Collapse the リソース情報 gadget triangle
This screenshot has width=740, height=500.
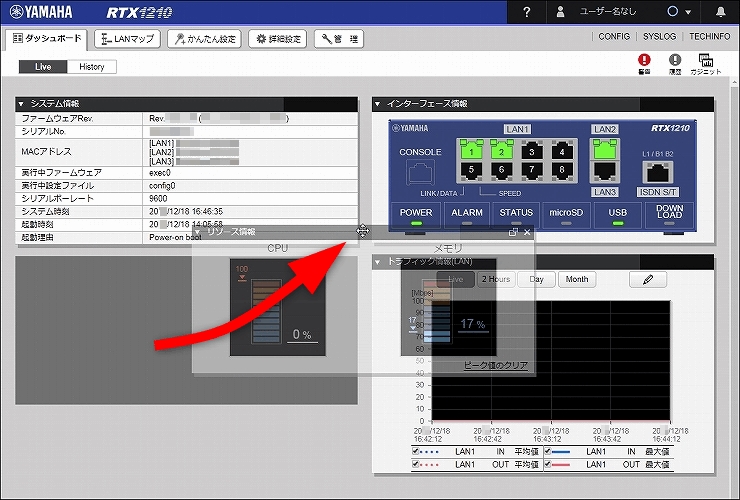point(198,231)
